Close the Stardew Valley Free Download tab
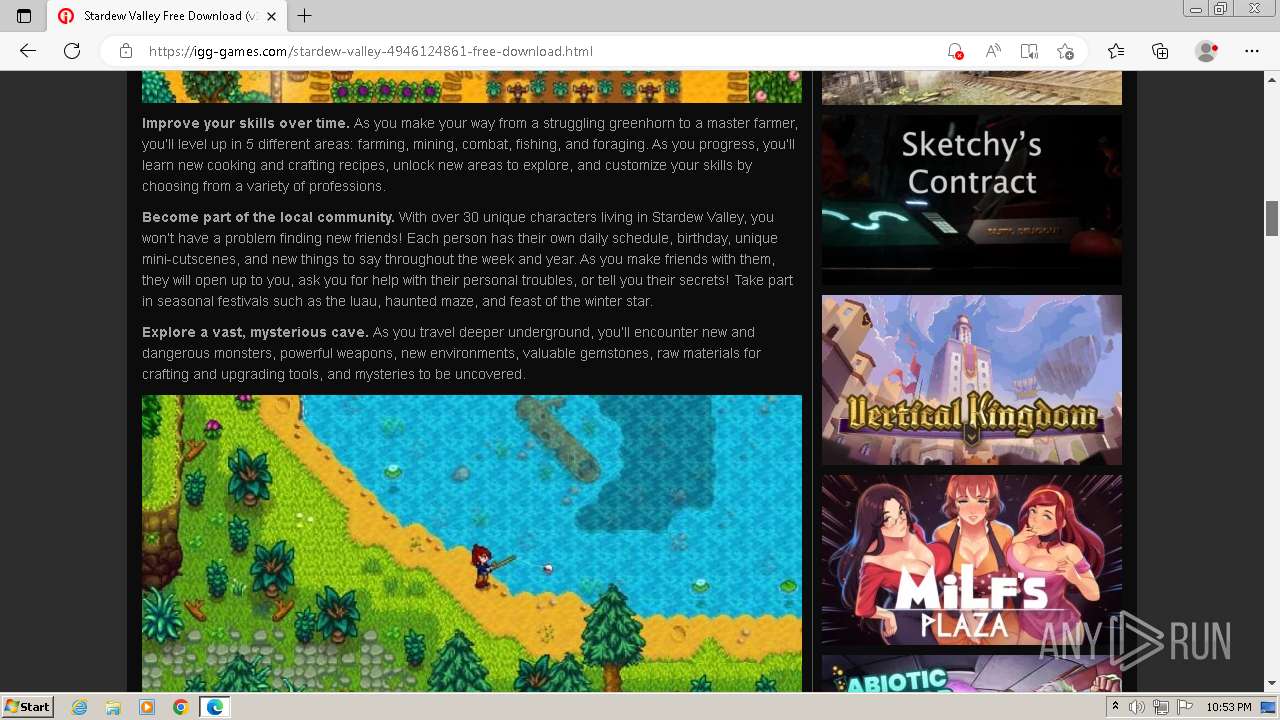The height and width of the screenshot is (720, 1280). 271,16
